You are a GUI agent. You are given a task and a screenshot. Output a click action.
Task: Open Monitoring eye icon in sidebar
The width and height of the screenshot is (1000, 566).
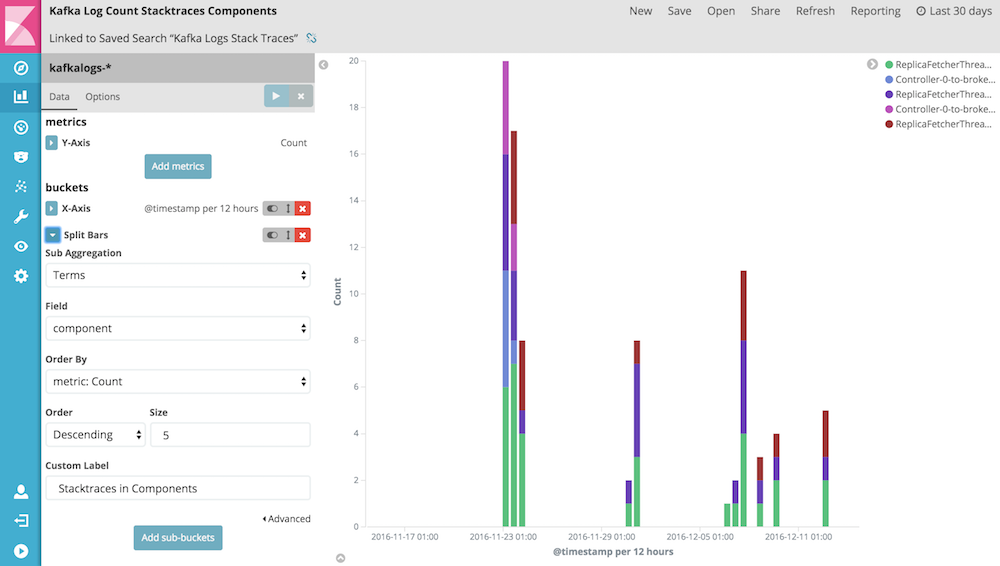20,246
